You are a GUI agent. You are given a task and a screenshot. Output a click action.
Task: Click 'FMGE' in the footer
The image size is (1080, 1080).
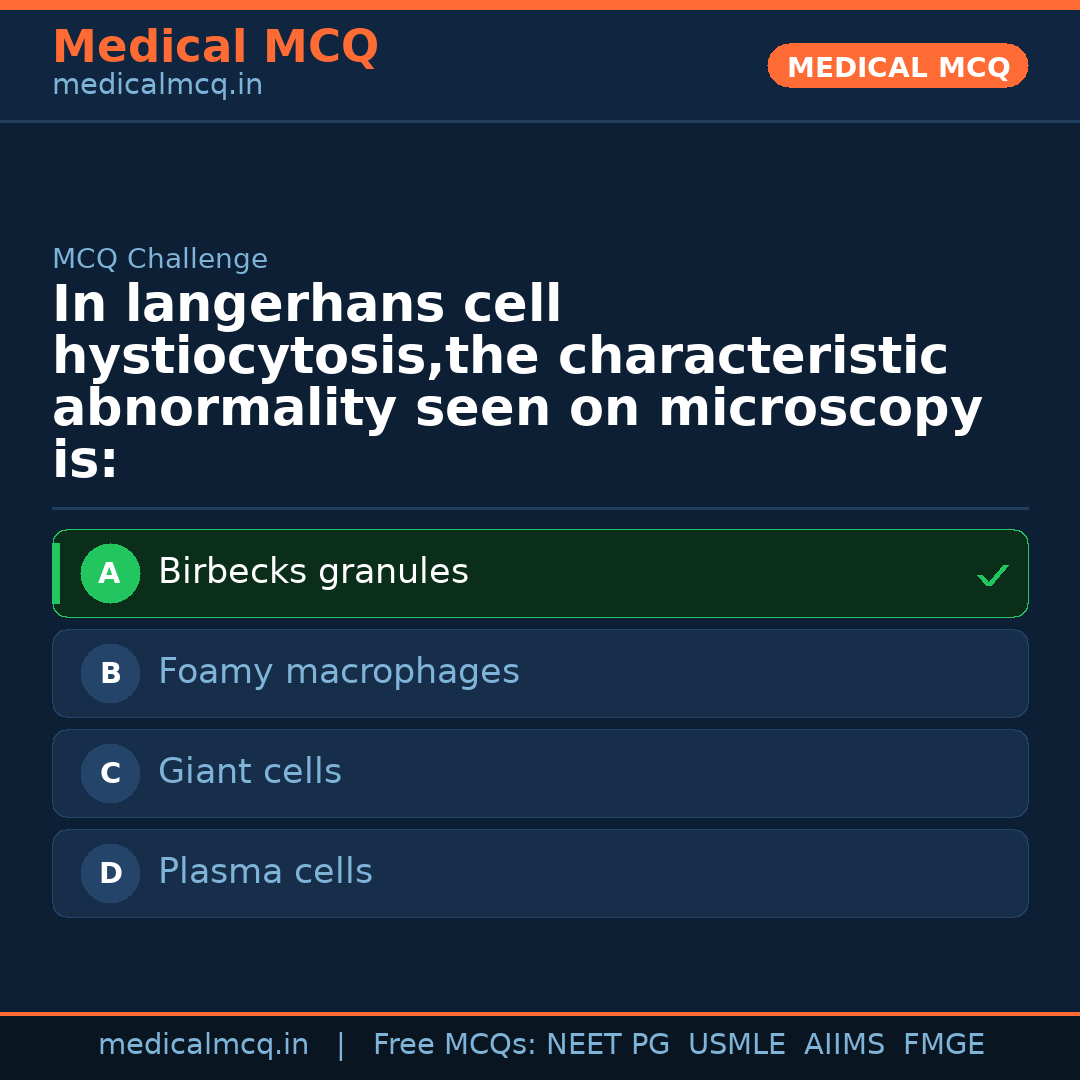tap(944, 1045)
